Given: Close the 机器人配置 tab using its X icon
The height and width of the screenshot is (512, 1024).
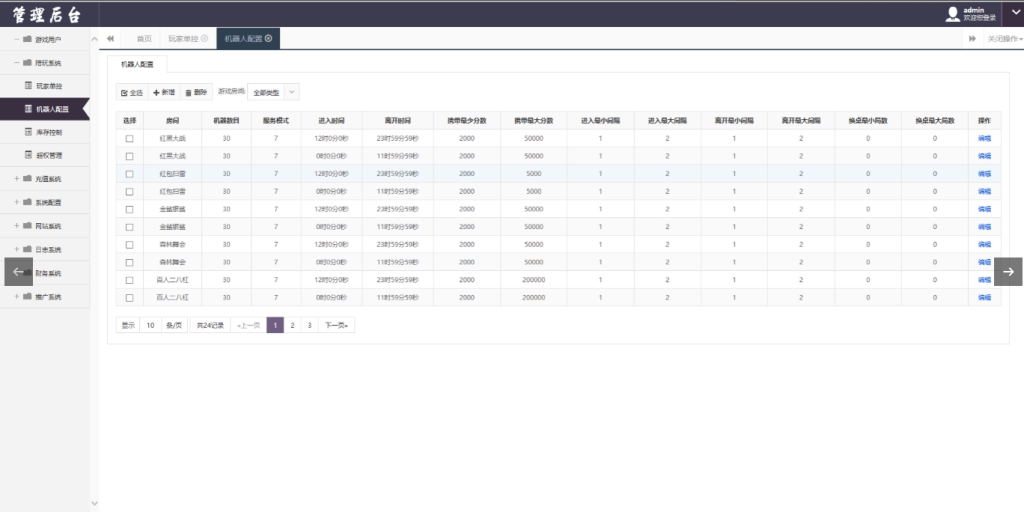Looking at the screenshot, I should 268,38.
